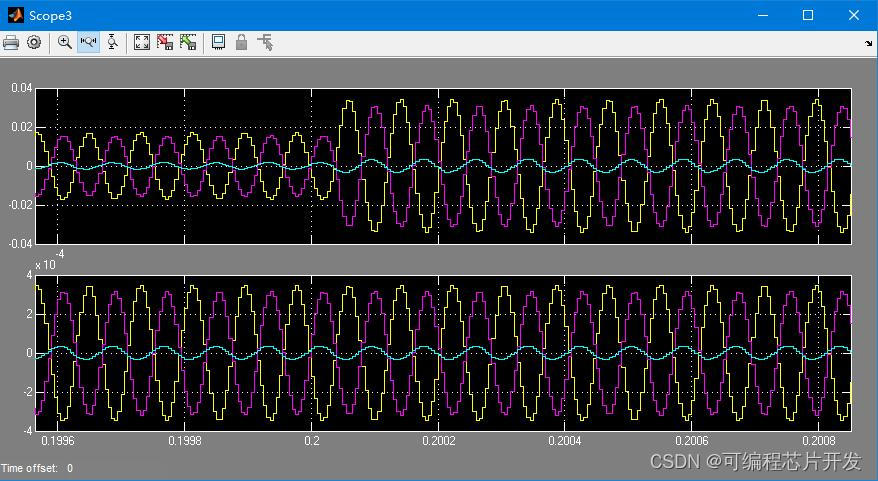Open the signal selection tool

point(265,43)
